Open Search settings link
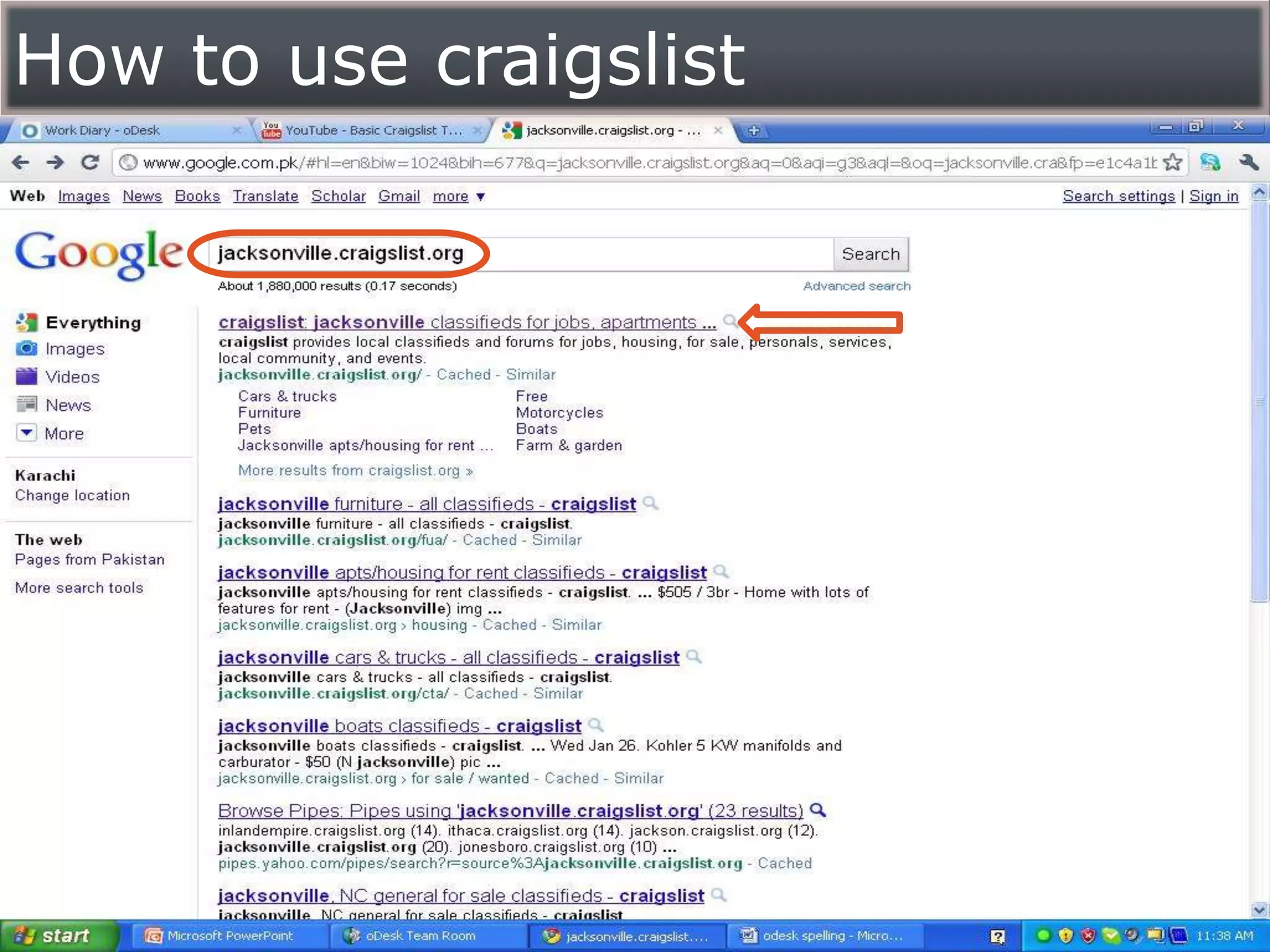Viewport: 1270px width, 952px height. 1119,196
